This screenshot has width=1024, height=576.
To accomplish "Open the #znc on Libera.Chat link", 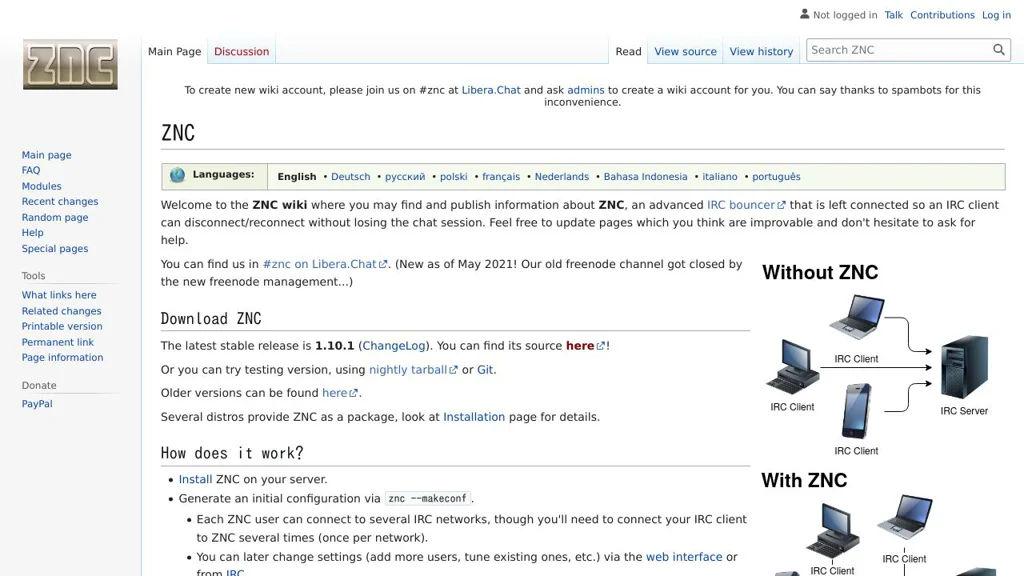I will 325,264.
